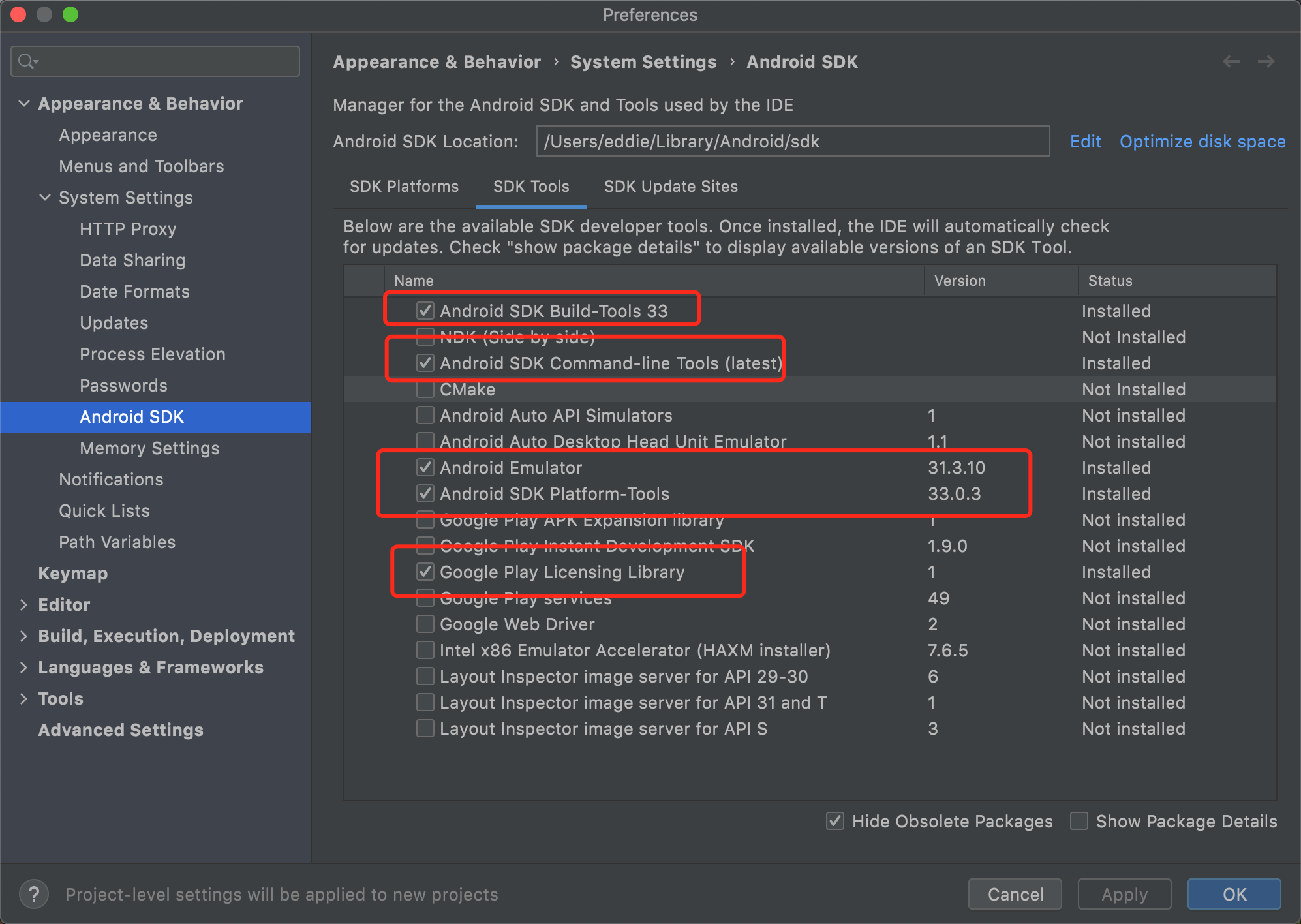This screenshot has width=1301, height=924.
Task: Collapse the System Settings tree node
Action: [45, 197]
